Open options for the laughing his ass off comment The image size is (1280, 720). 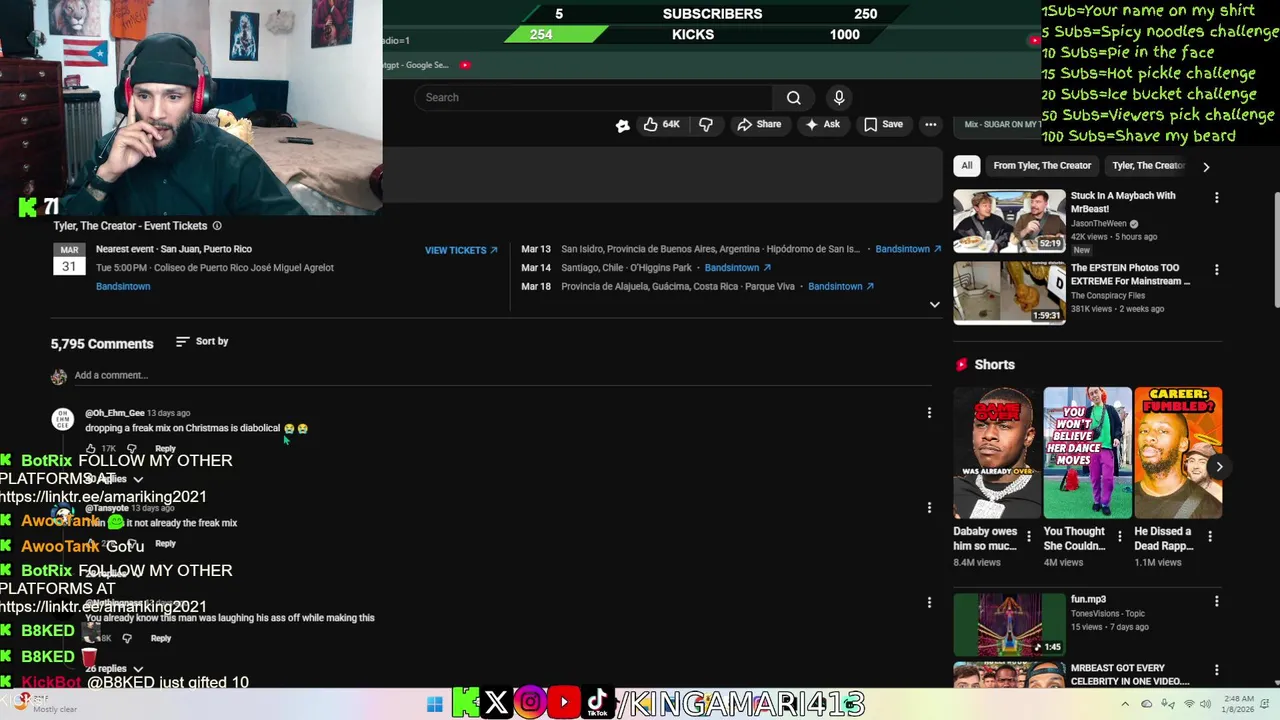point(929,602)
